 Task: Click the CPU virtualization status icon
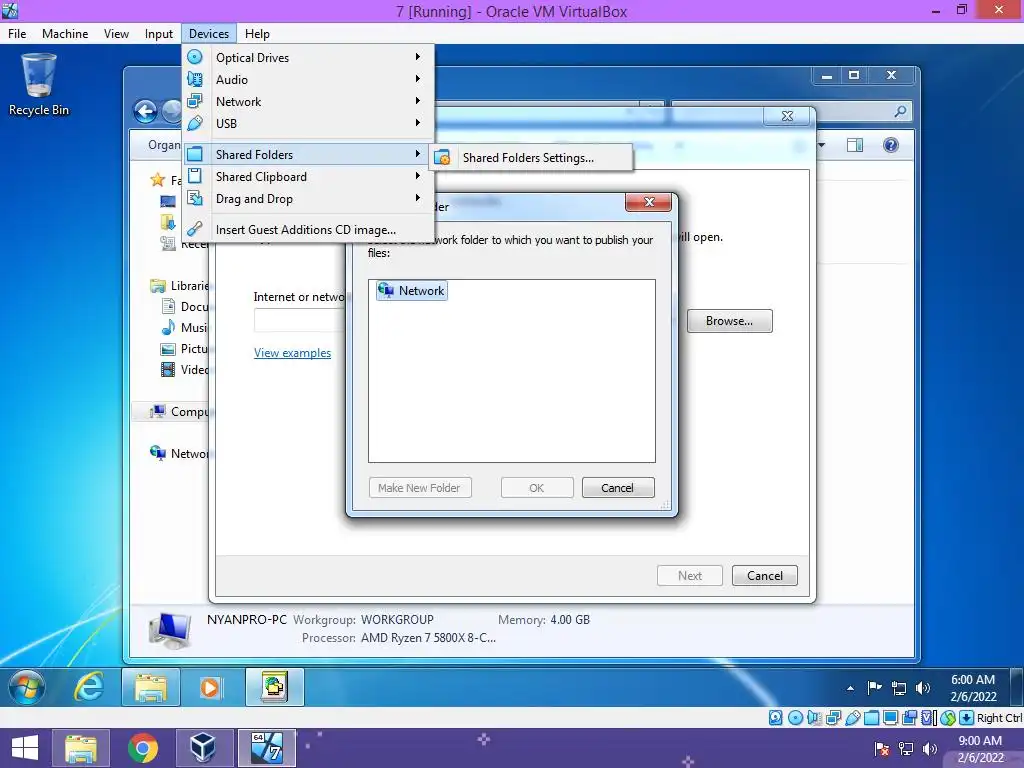928,718
